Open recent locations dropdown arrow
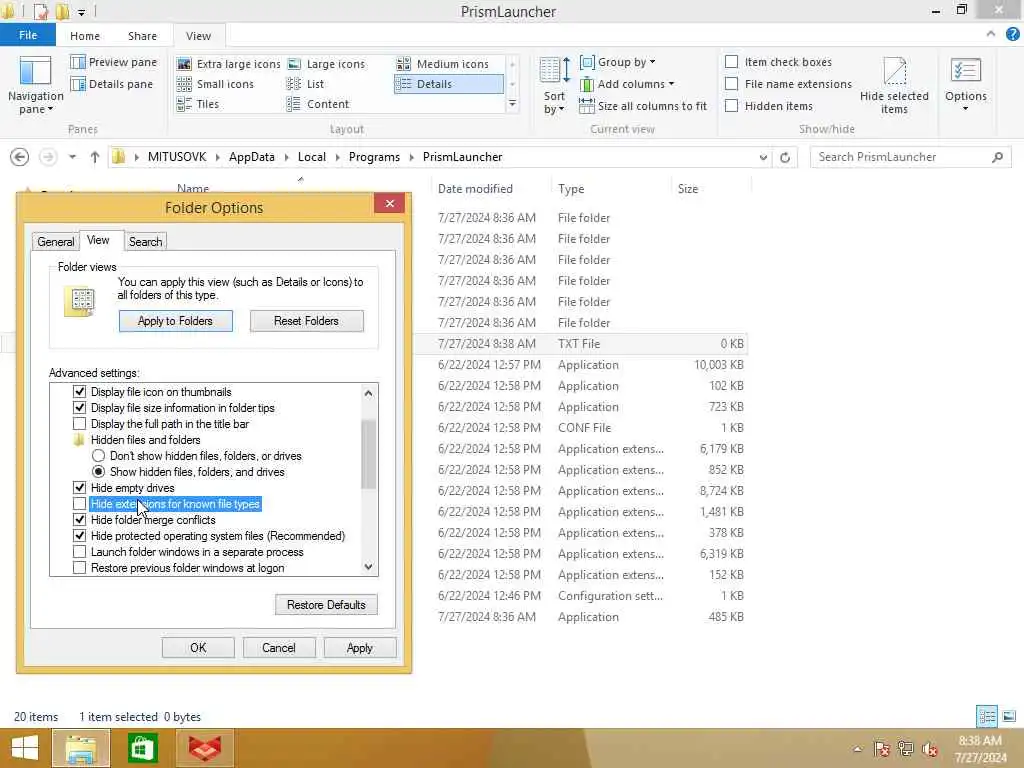This screenshot has height=768, width=1024. coord(72,157)
